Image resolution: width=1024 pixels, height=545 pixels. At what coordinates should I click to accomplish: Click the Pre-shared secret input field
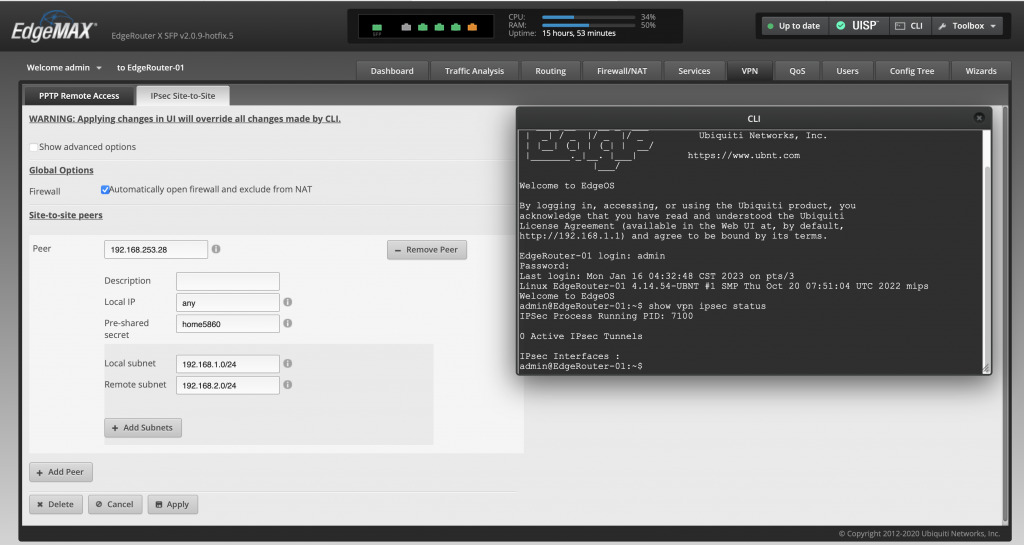[228, 323]
